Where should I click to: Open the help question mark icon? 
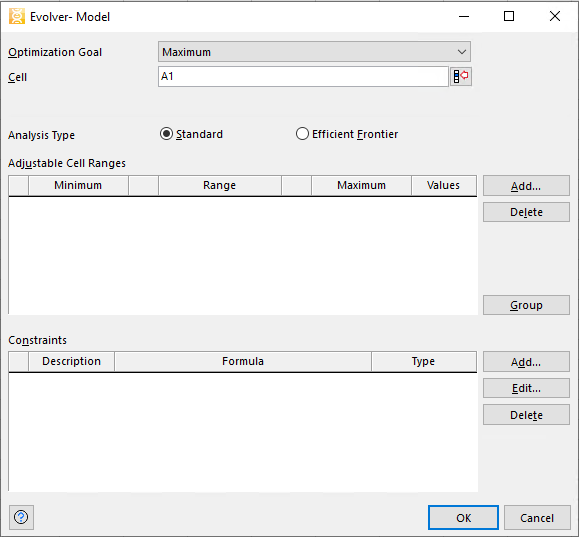21,517
